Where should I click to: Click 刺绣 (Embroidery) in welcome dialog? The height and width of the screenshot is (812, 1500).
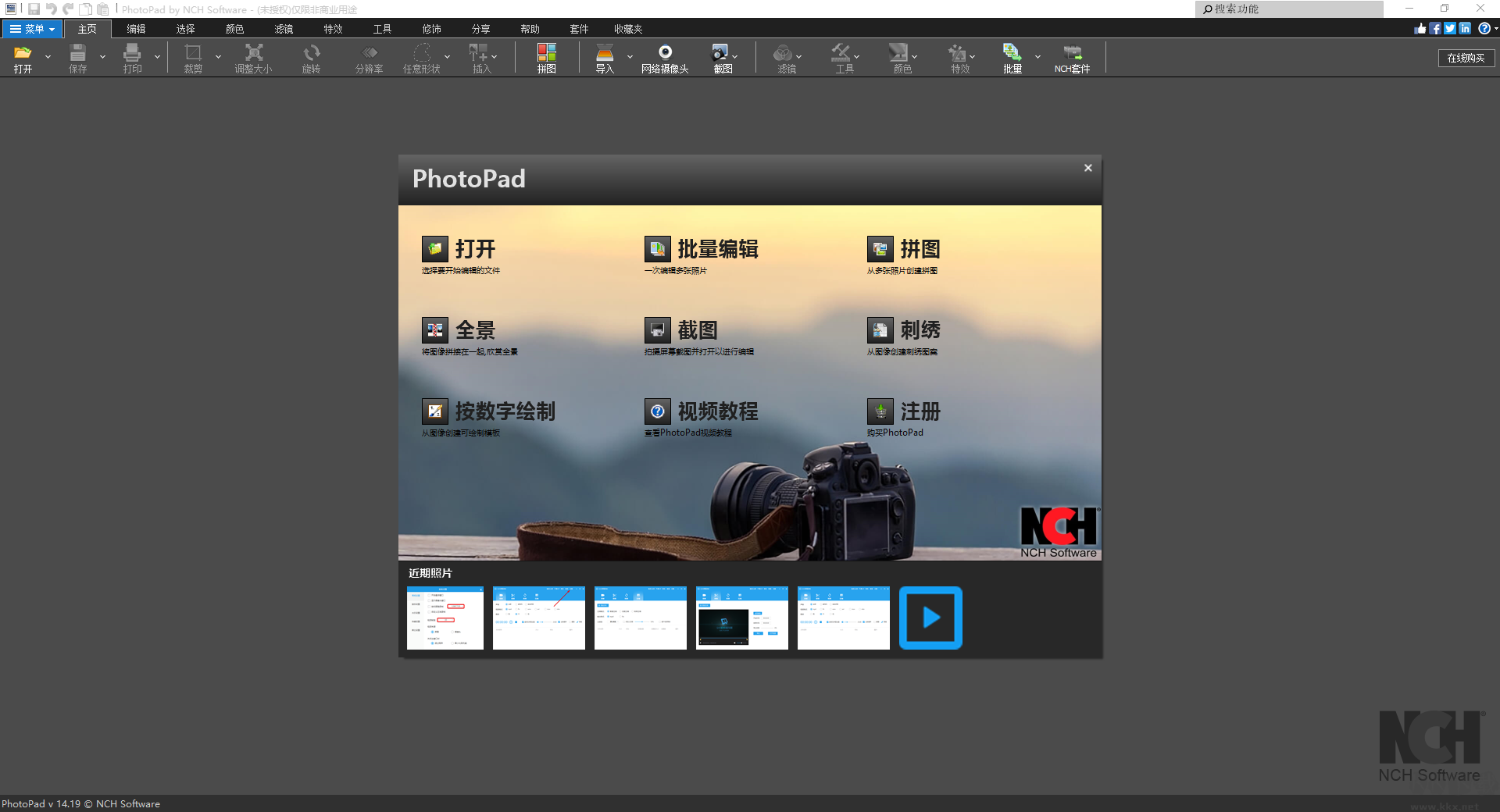904,331
